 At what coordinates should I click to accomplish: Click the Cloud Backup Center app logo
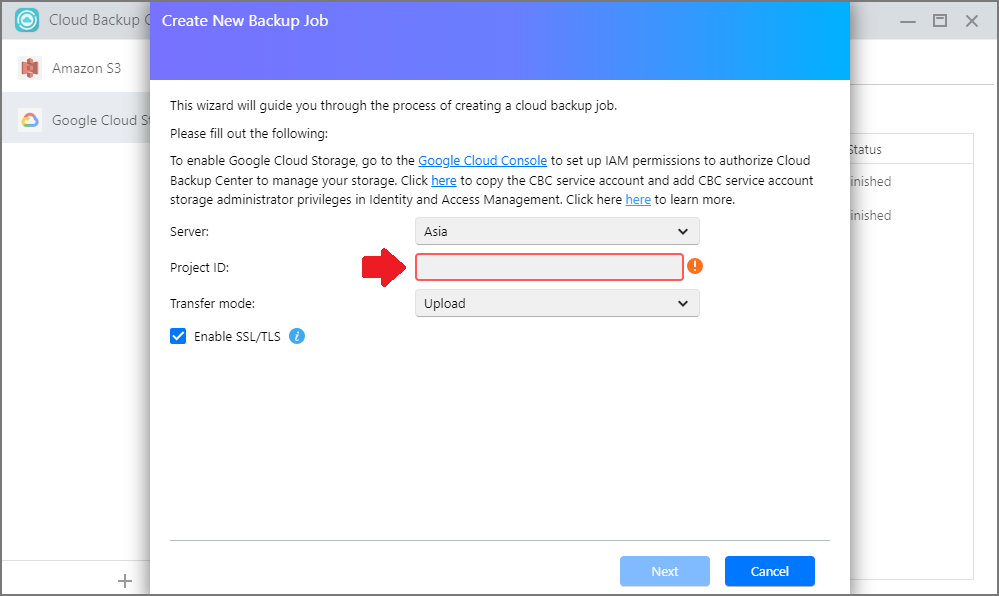27,20
